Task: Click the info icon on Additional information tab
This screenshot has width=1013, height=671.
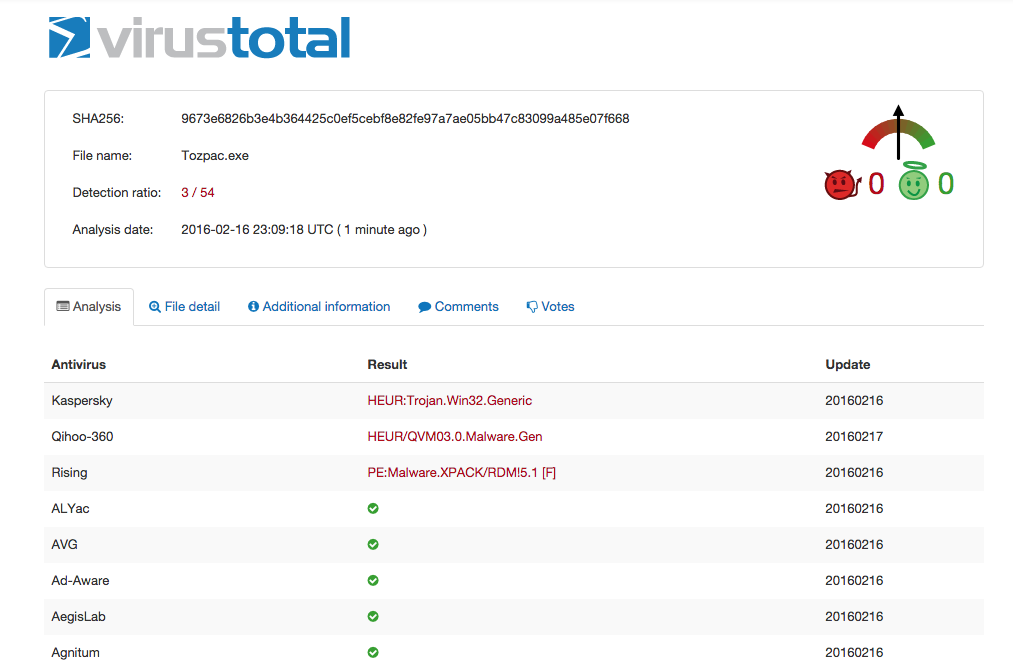Action: [253, 307]
